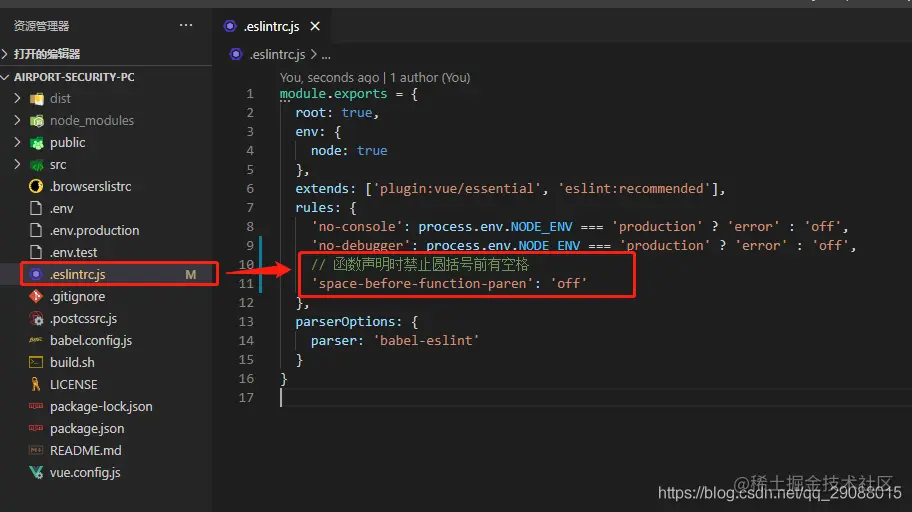The height and width of the screenshot is (512, 912).
Task: Open the README.md file
Action: coord(86,450)
